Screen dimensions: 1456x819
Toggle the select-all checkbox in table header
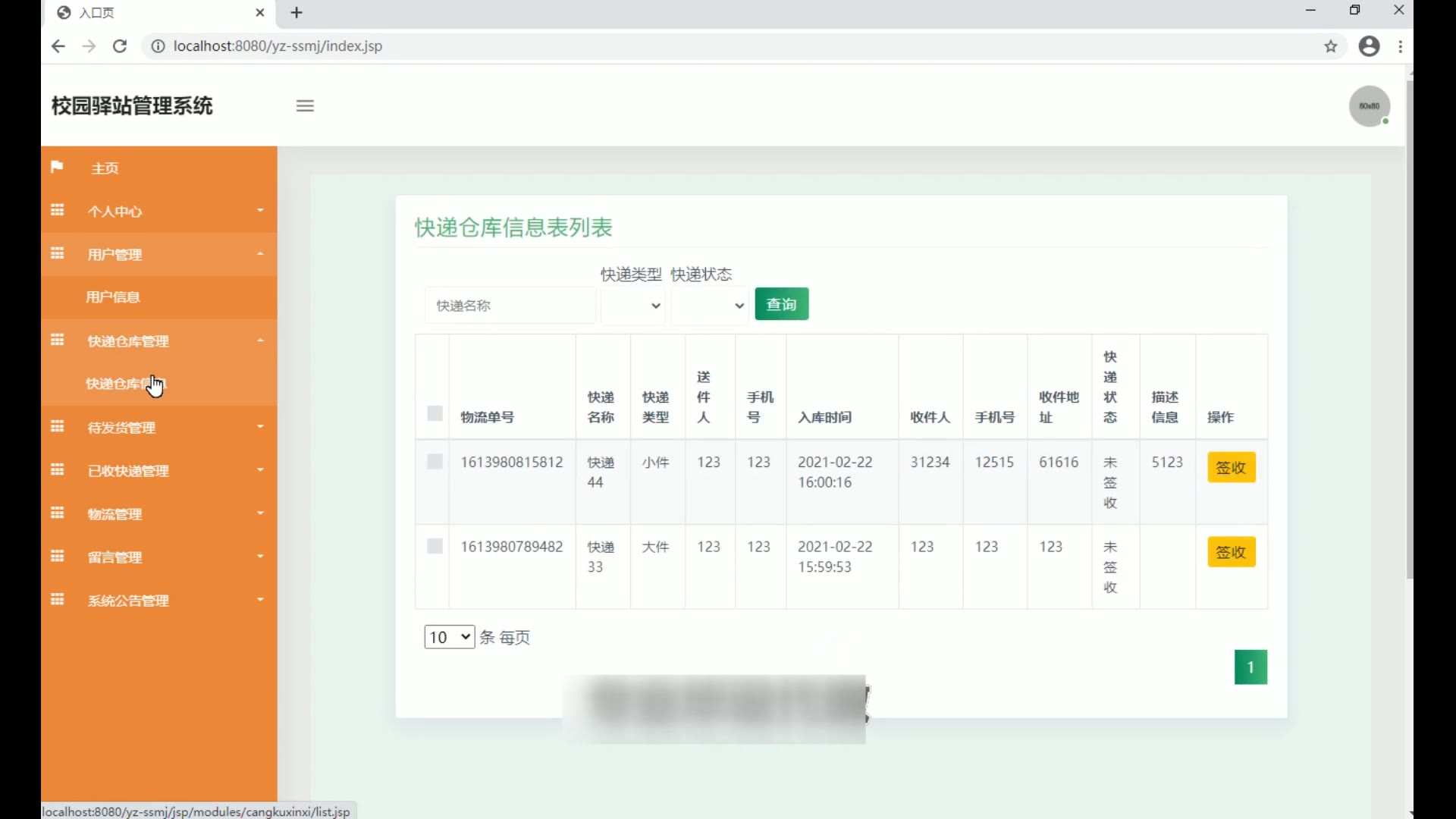pyautogui.click(x=435, y=413)
